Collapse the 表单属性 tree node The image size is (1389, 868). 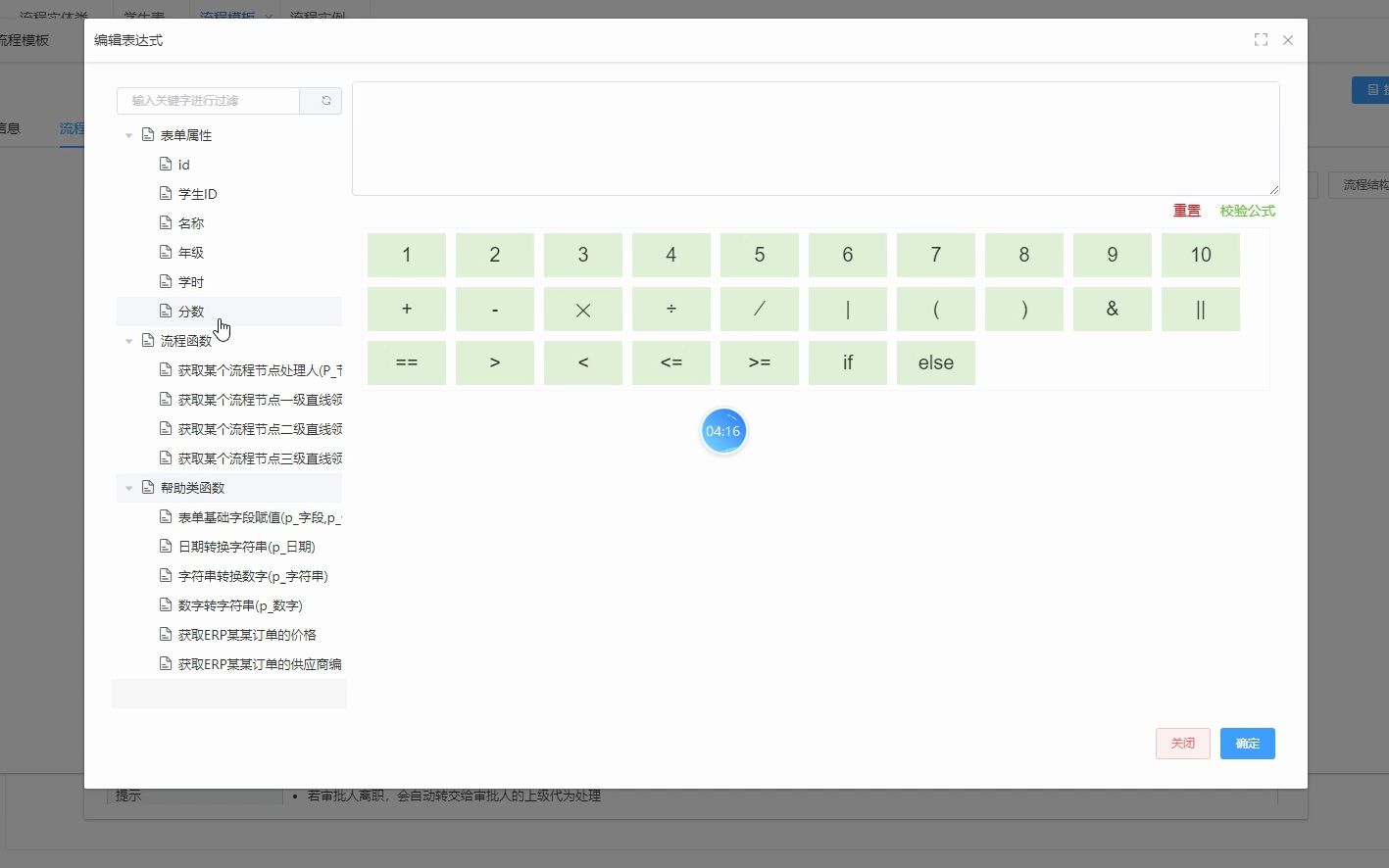coord(128,135)
